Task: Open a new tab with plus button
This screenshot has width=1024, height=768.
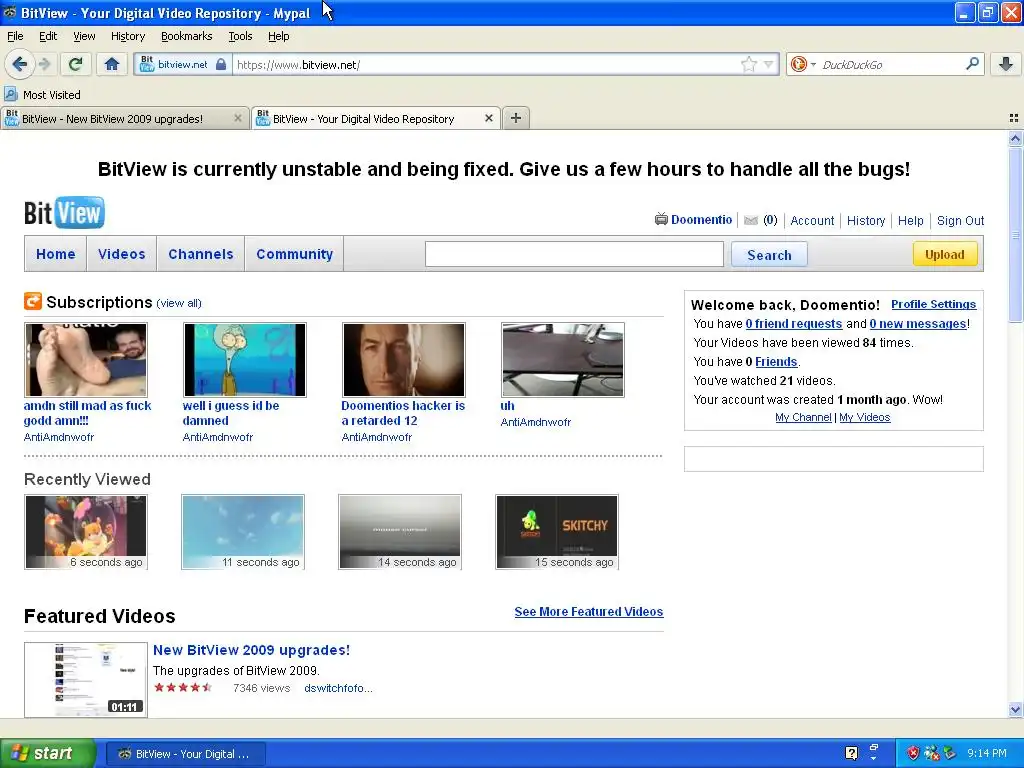Action: pyautogui.click(x=515, y=118)
